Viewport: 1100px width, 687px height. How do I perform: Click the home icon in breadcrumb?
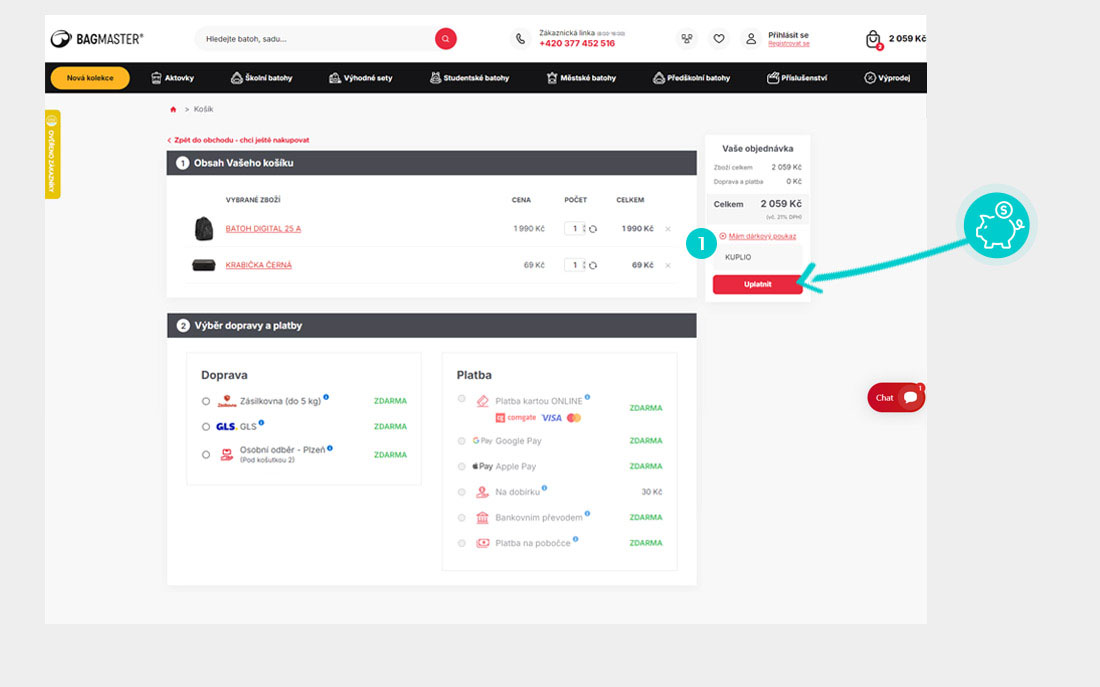coord(173,109)
